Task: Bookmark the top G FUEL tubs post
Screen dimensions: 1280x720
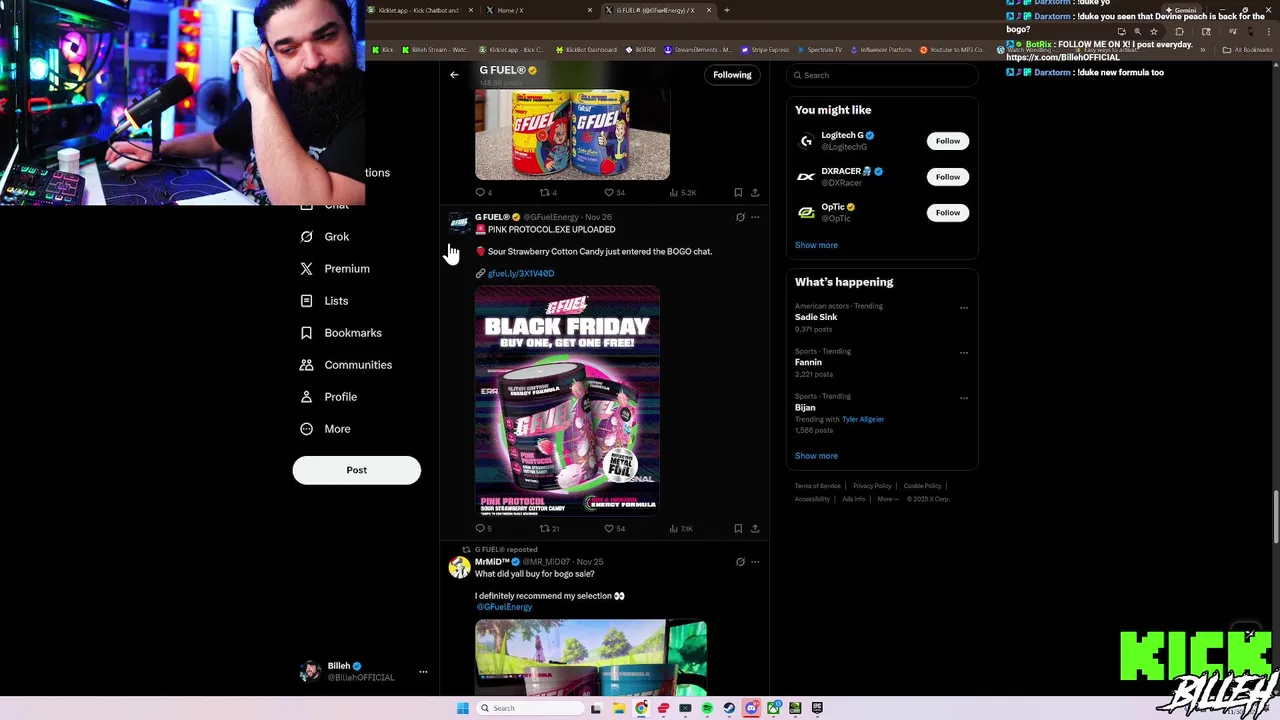Action: 738,192
